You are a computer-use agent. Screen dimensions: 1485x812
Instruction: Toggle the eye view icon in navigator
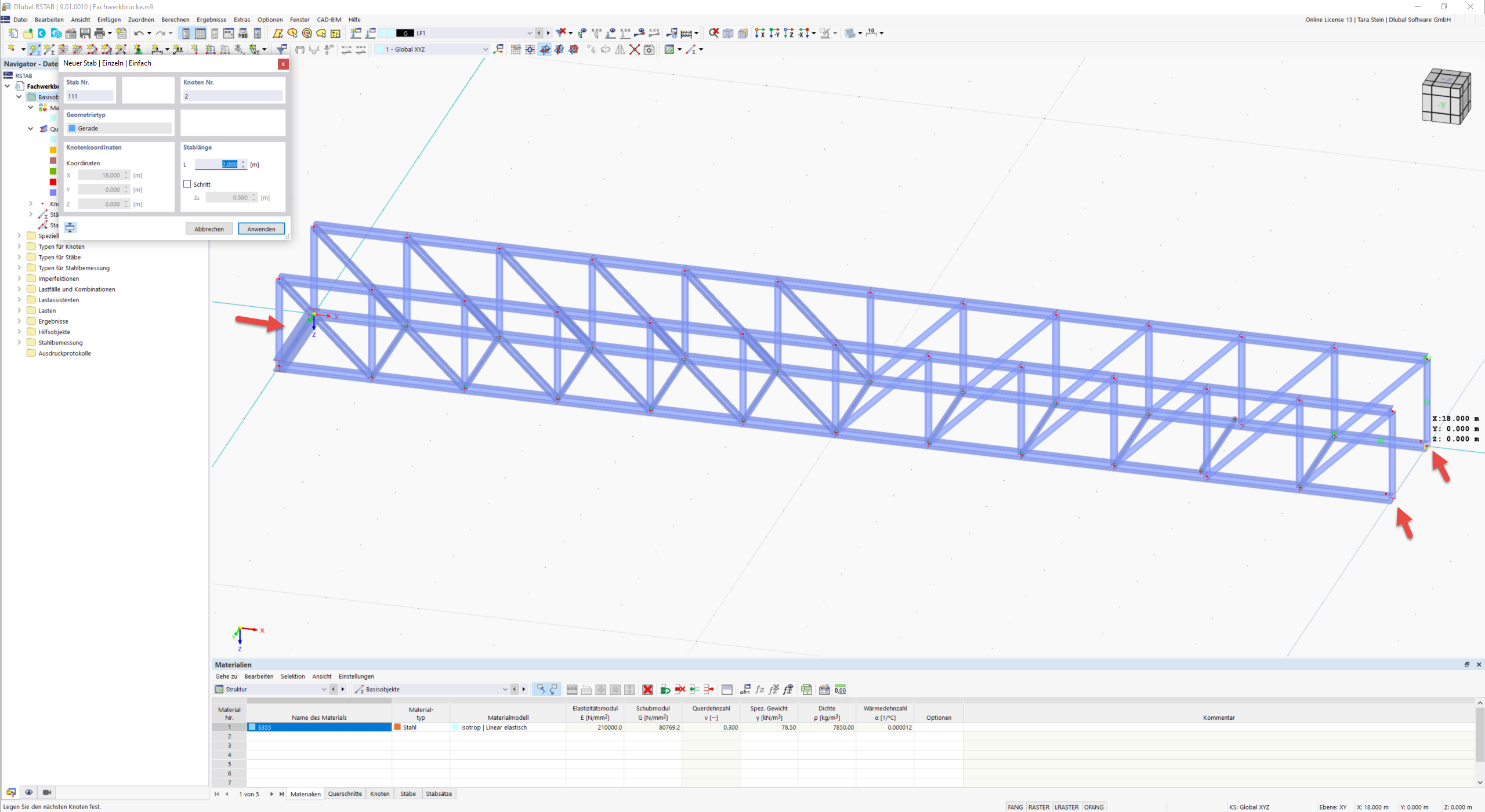pos(28,792)
